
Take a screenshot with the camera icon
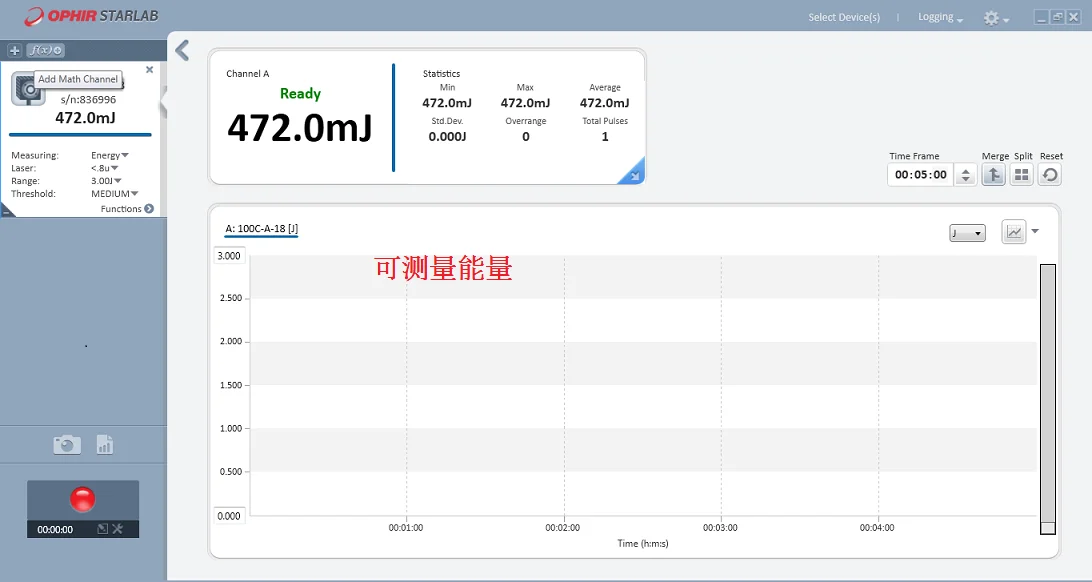[67, 444]
